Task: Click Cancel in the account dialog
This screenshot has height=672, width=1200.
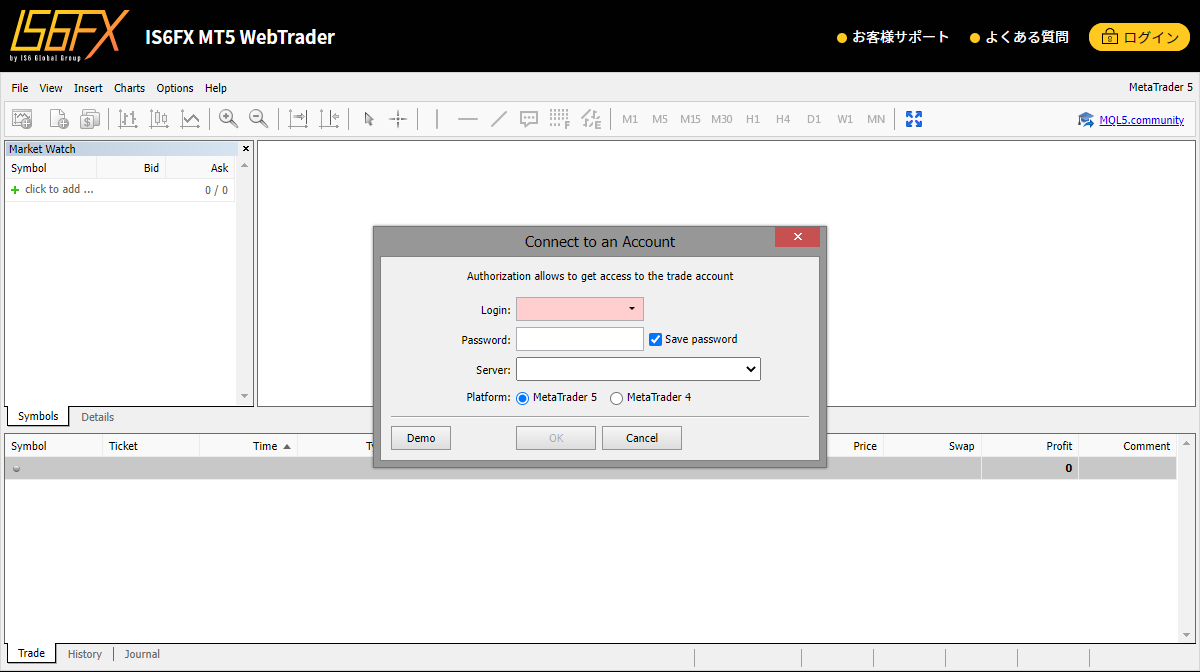Action: tap(642, 438)
